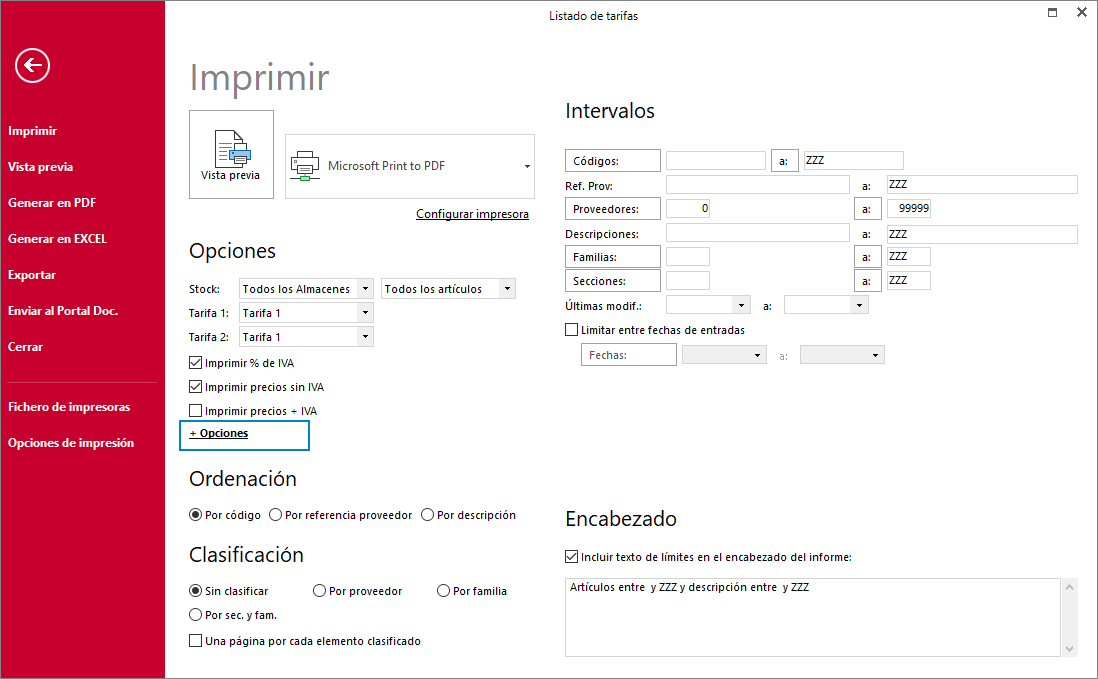Viewport: 1098px width, 679px height.
Task: Uncheck Imprimir precios sin IVA
Action: tap(195, 386)
